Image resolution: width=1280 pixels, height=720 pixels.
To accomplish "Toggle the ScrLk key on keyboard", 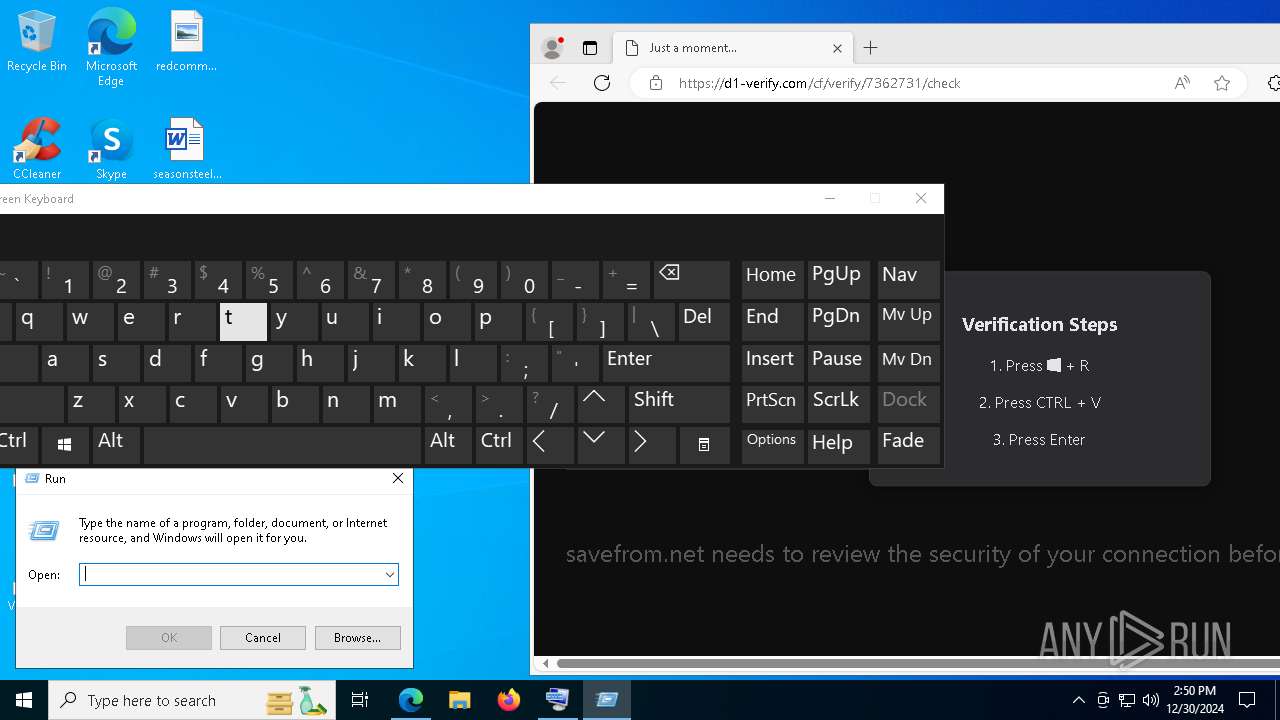I will (x=838, y=403).
